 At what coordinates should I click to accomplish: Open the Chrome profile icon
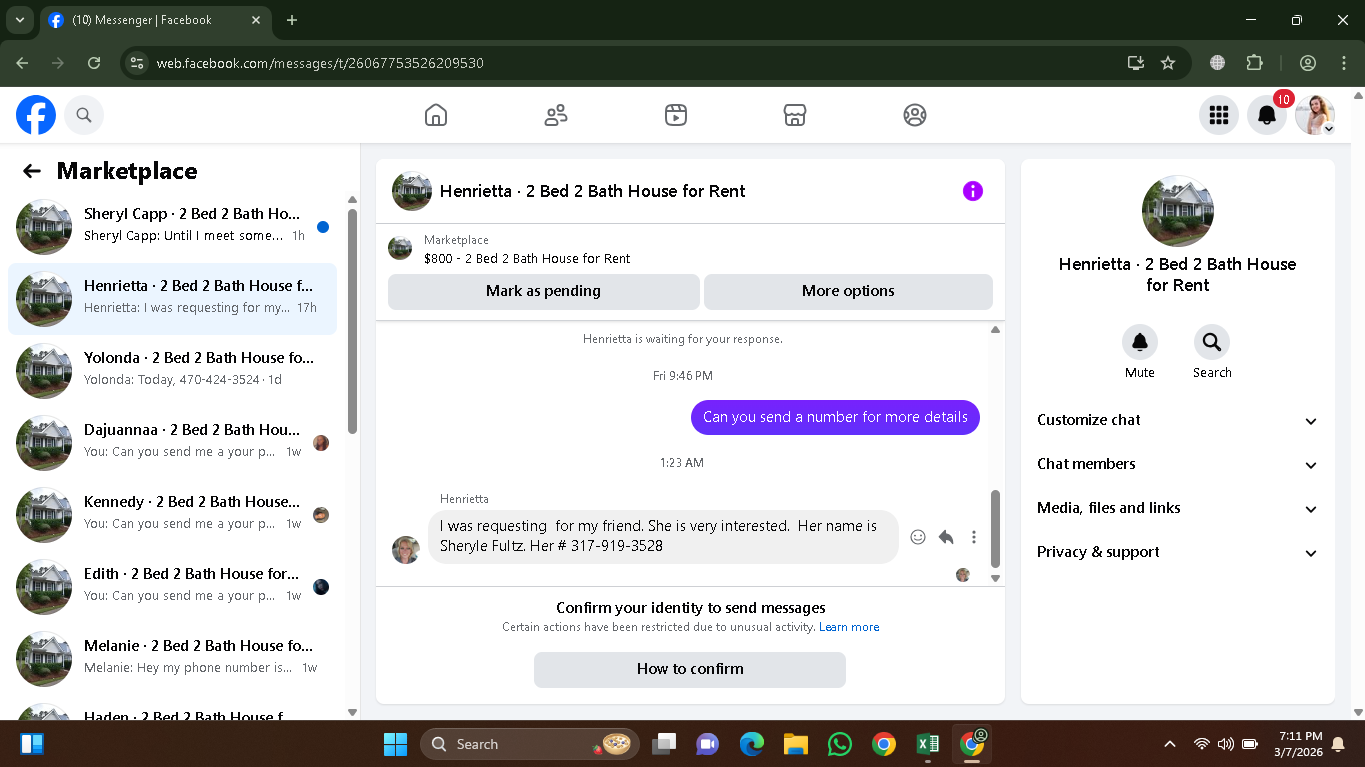tap(1308, 63)
